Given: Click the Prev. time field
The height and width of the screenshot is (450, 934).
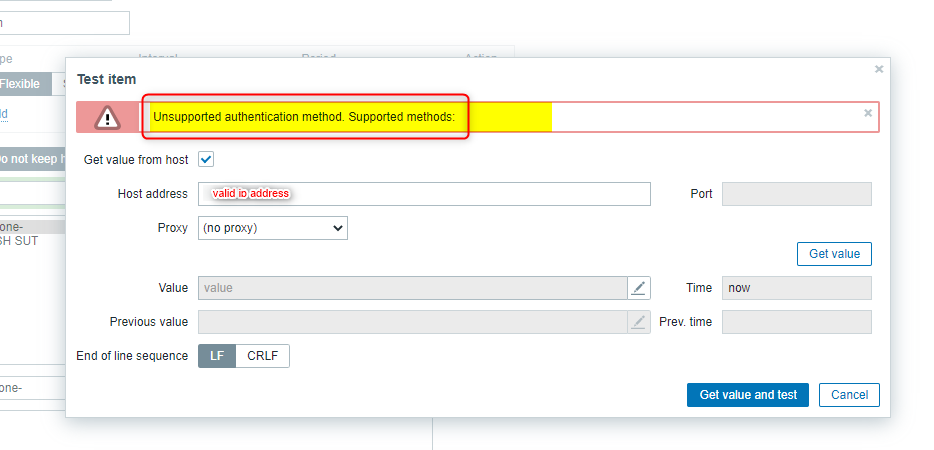Looking at the screenshot, I should [796, 322].
